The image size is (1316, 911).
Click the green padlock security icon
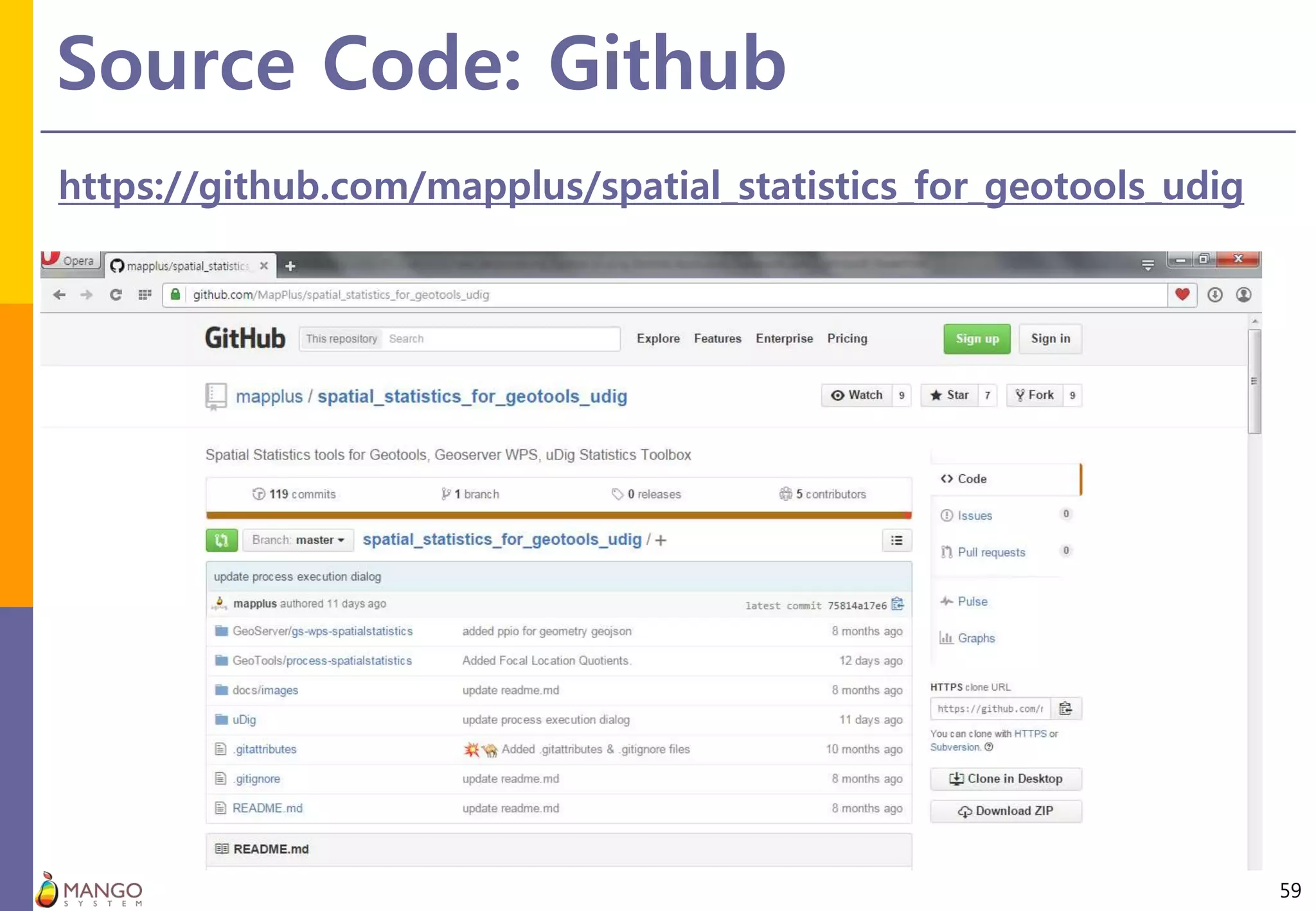(175, 294)
